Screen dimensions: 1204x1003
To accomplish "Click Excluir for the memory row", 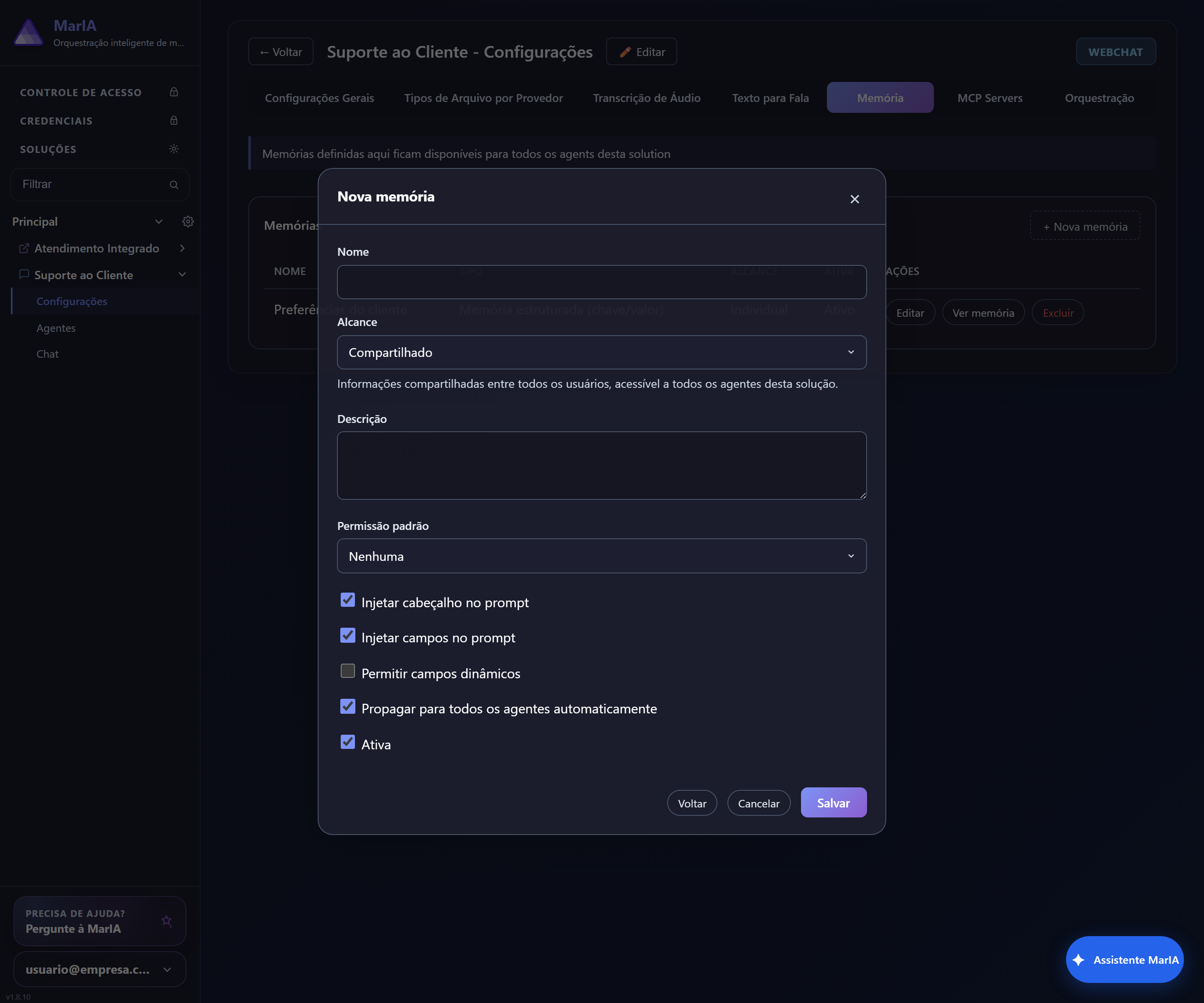I will pos(1058,313).
